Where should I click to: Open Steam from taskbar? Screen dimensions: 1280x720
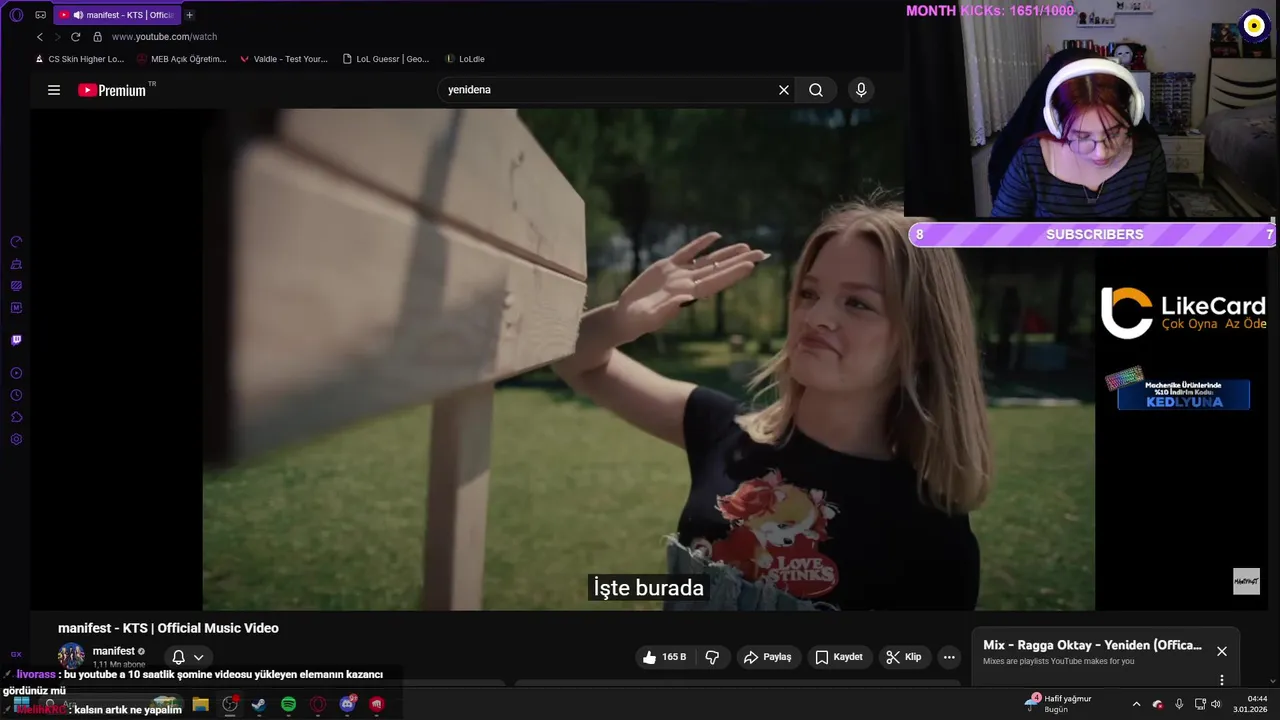pos(258,704)
